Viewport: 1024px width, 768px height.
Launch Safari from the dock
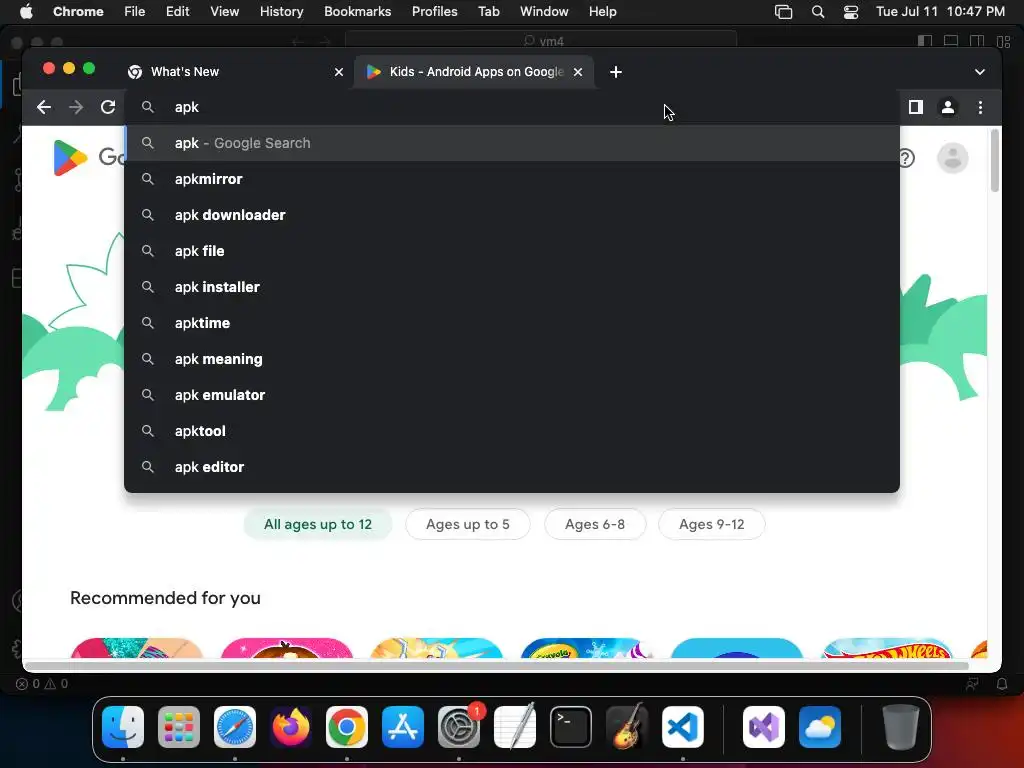pos(235,727)
